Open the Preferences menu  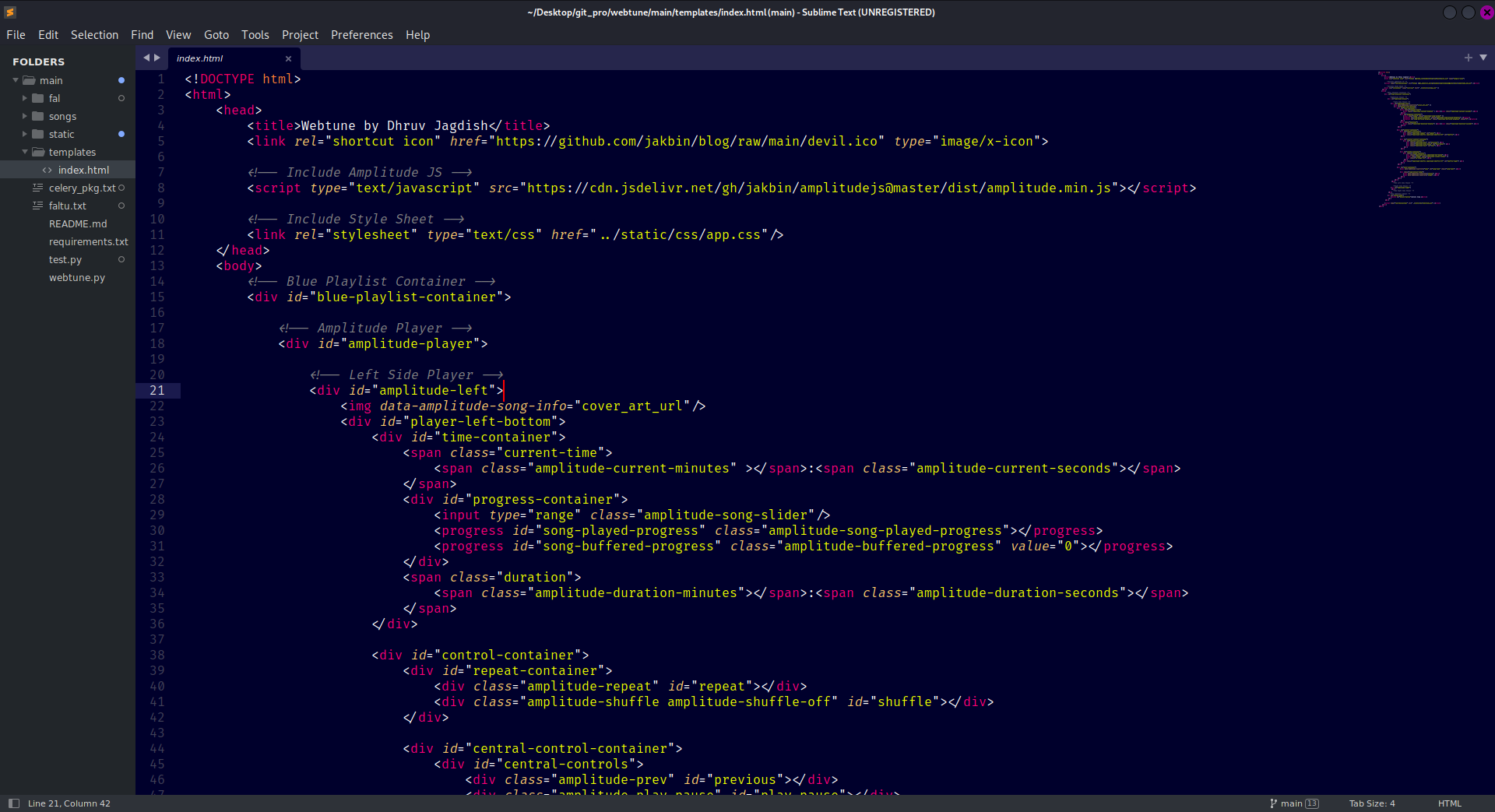click(x=361, y=35)
